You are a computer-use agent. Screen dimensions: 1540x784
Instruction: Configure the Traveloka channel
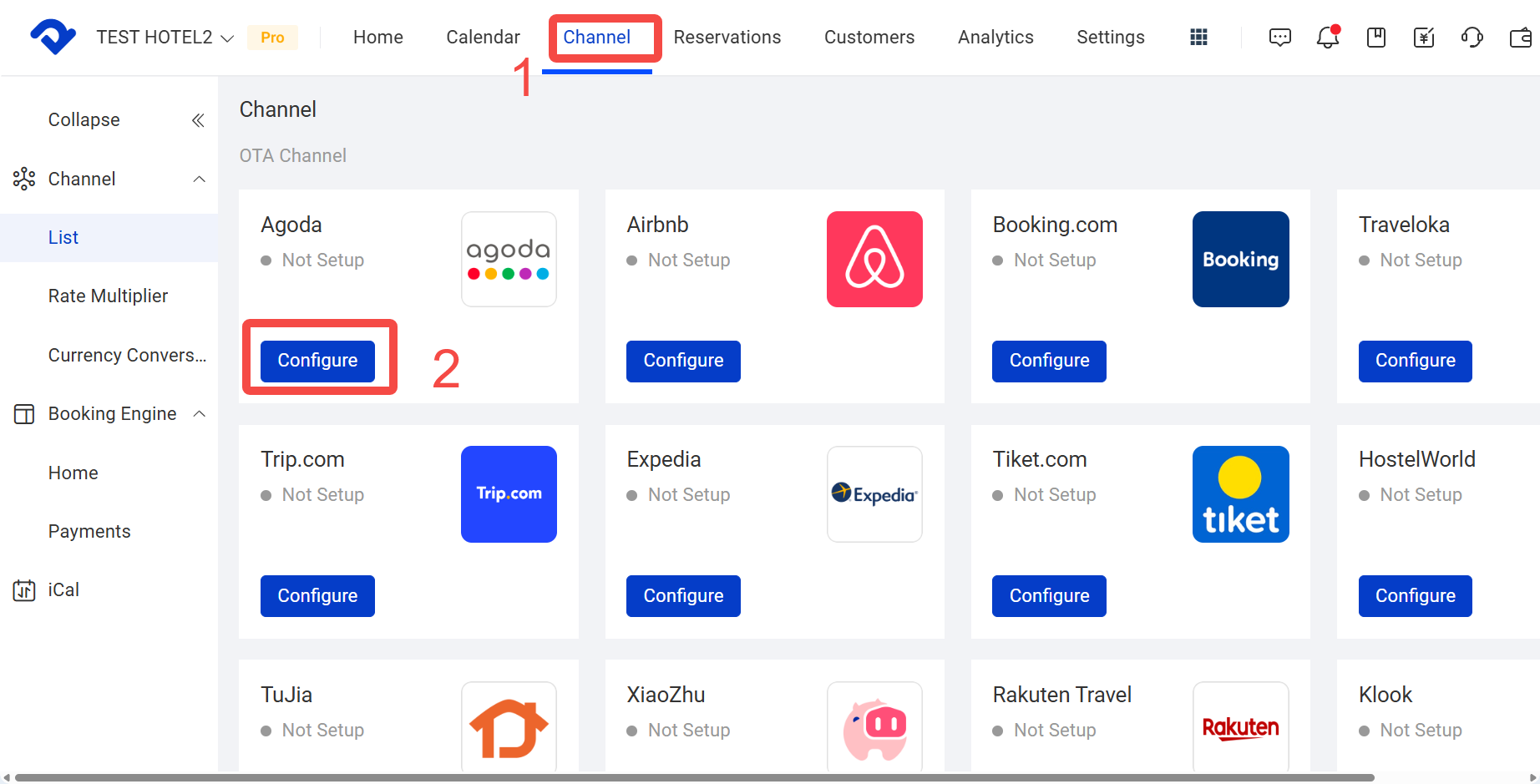click(x=1415, y=361)
